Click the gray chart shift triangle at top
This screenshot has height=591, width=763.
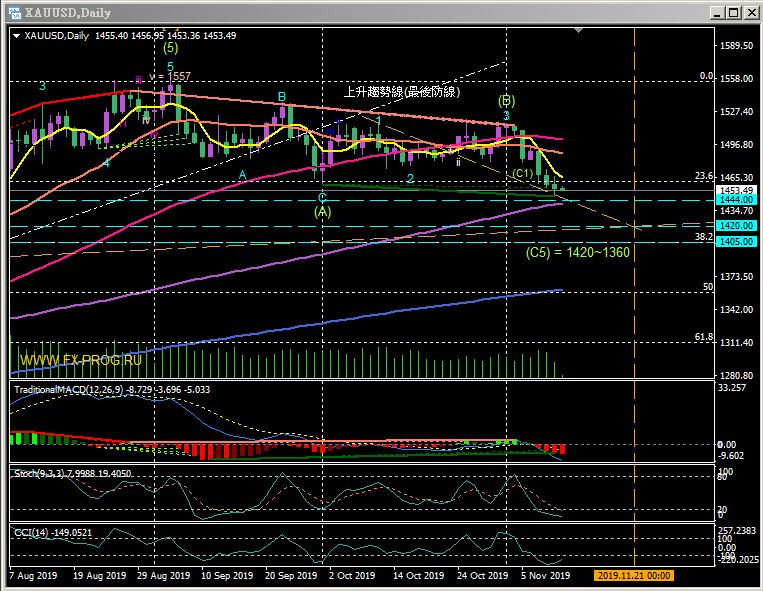(x=577, y=32)
